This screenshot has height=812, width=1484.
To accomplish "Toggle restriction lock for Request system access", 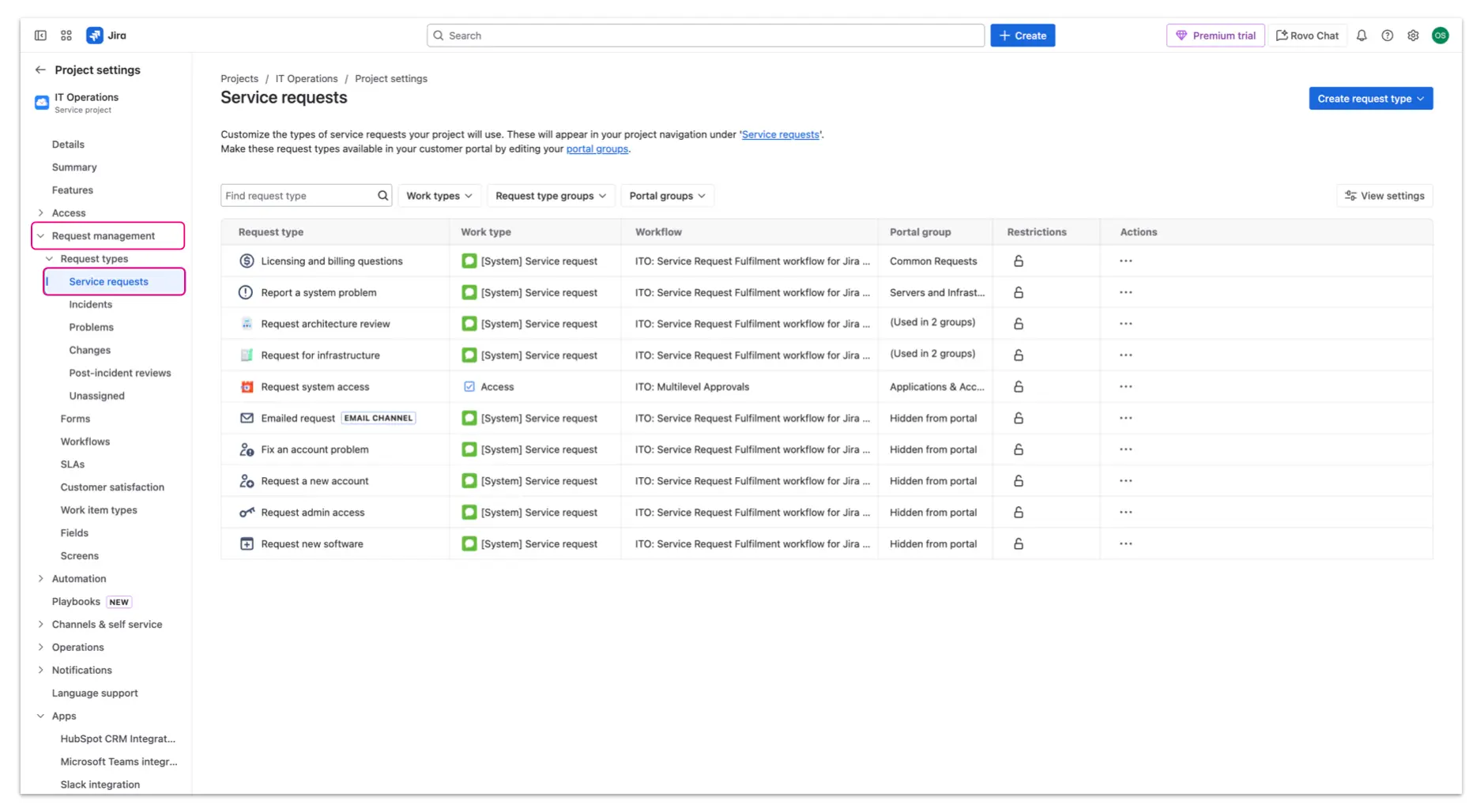I will click(x=1018, y=387).
